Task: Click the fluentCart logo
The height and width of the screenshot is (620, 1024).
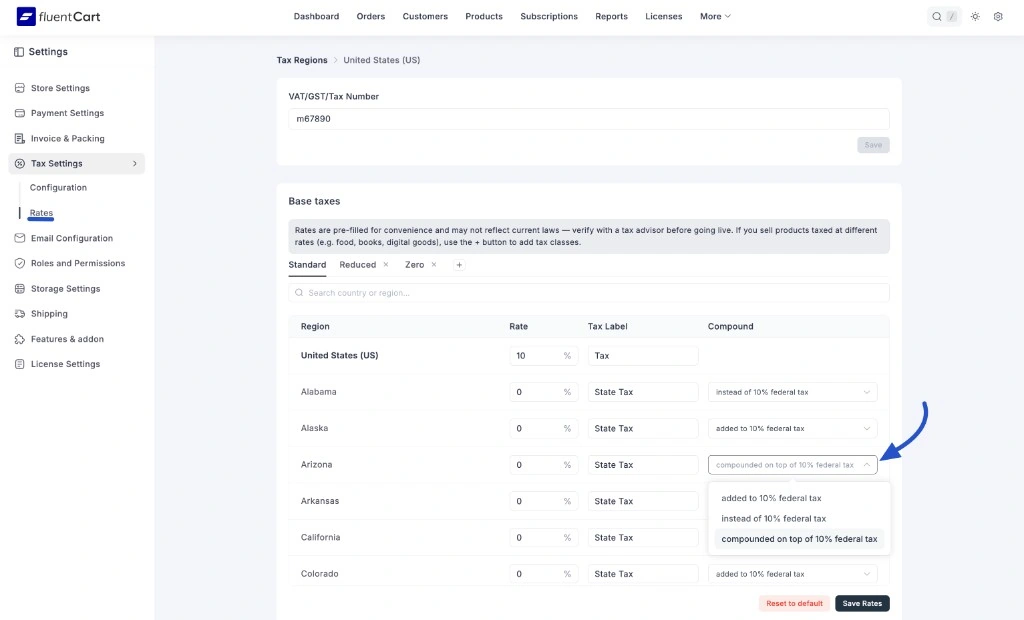Action: (x=58, y=16)
